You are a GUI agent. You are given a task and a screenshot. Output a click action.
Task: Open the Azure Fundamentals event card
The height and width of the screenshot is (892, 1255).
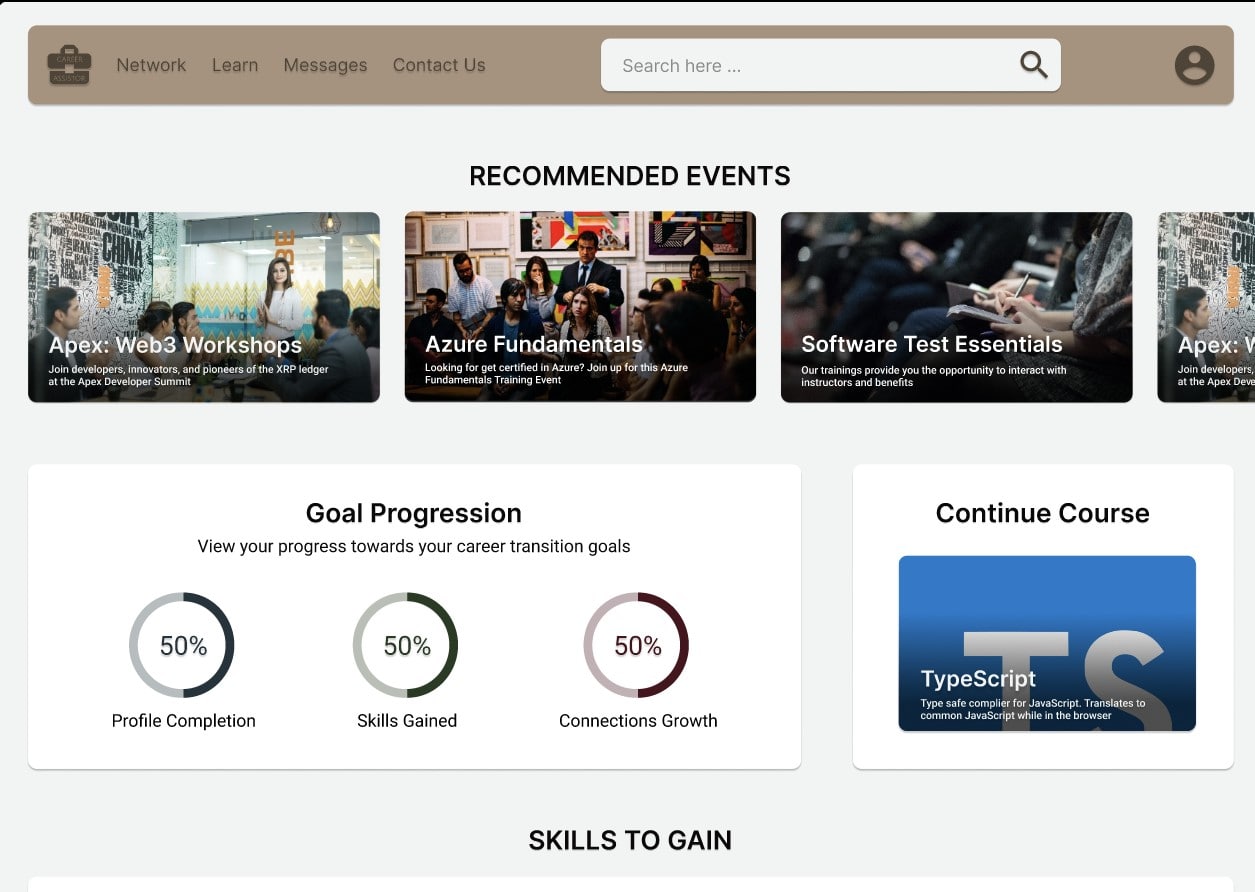tap(580, 307)
